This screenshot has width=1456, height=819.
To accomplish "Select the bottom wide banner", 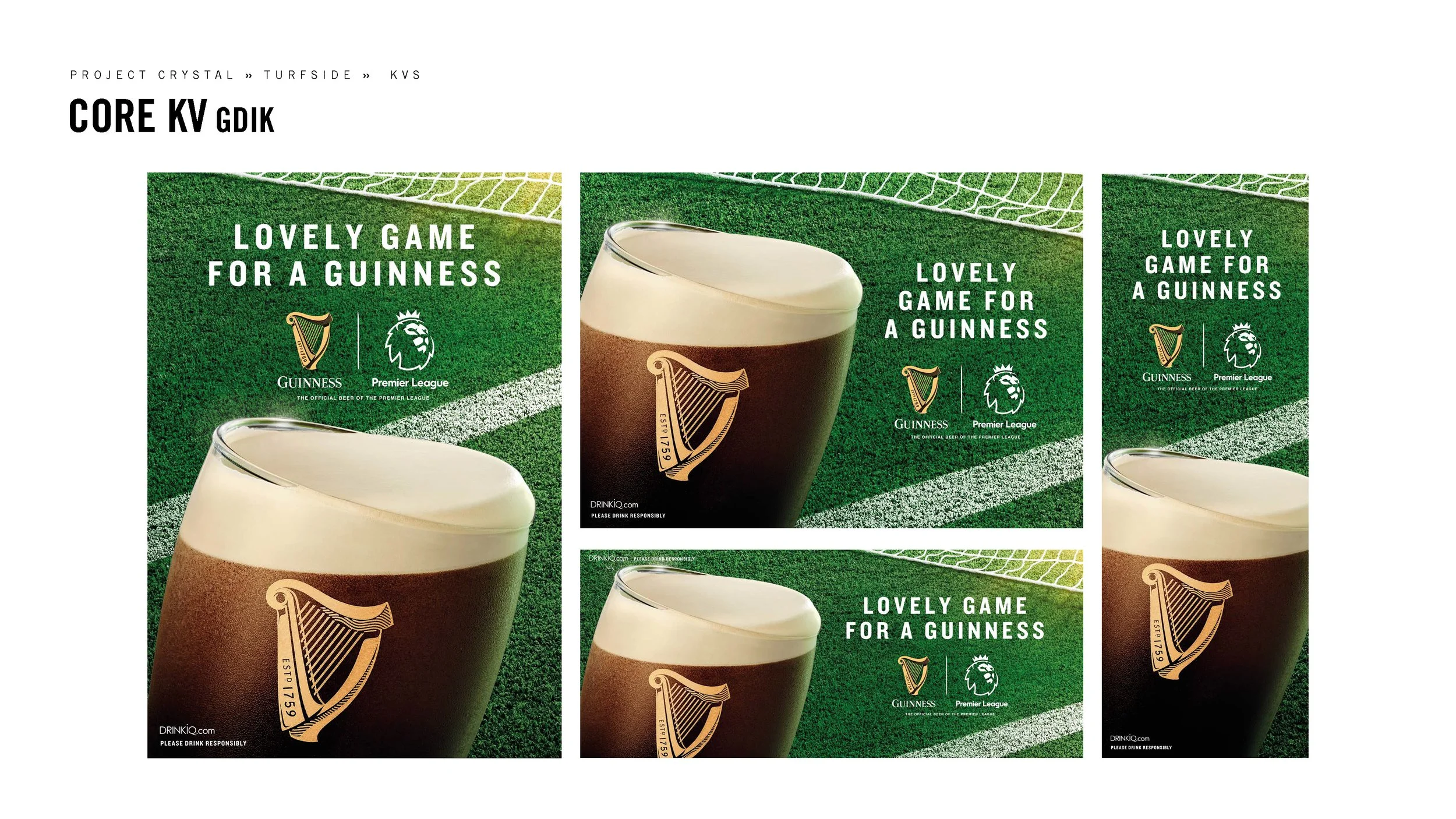I will (x=831, y=653).
